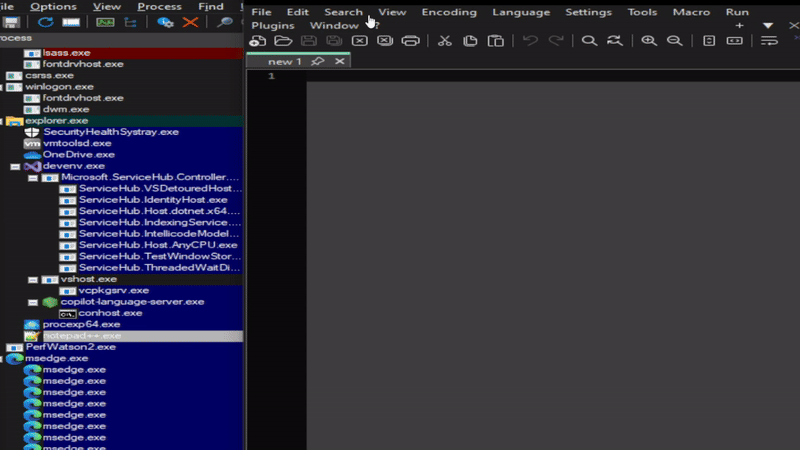The height and width of the screenshot is (450, 800).
Task: Click the Paste clipboard icon
Action: coord(496,41)
